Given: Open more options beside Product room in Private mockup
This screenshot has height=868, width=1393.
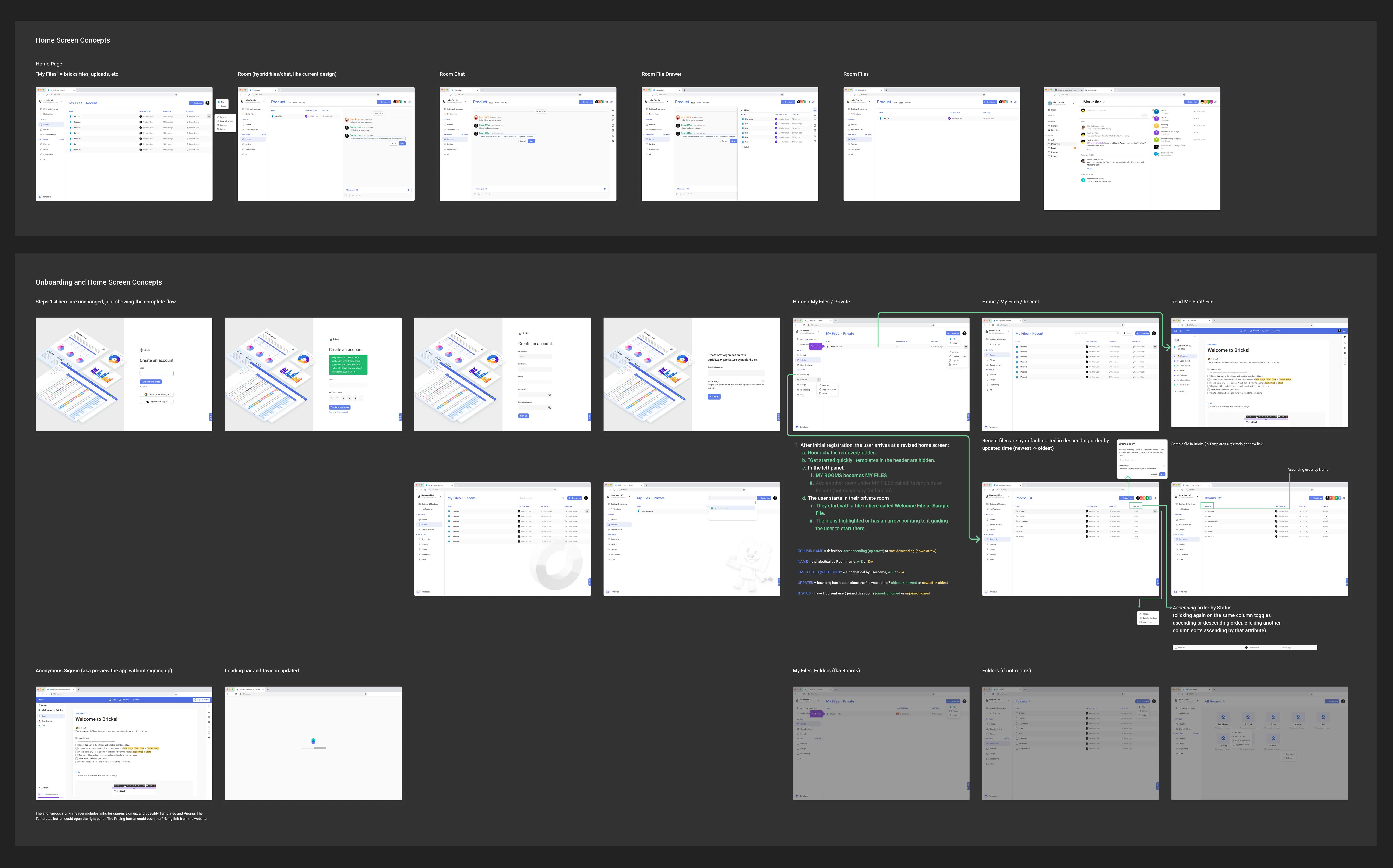Looking at the screenshot, I should pos(819,380).
